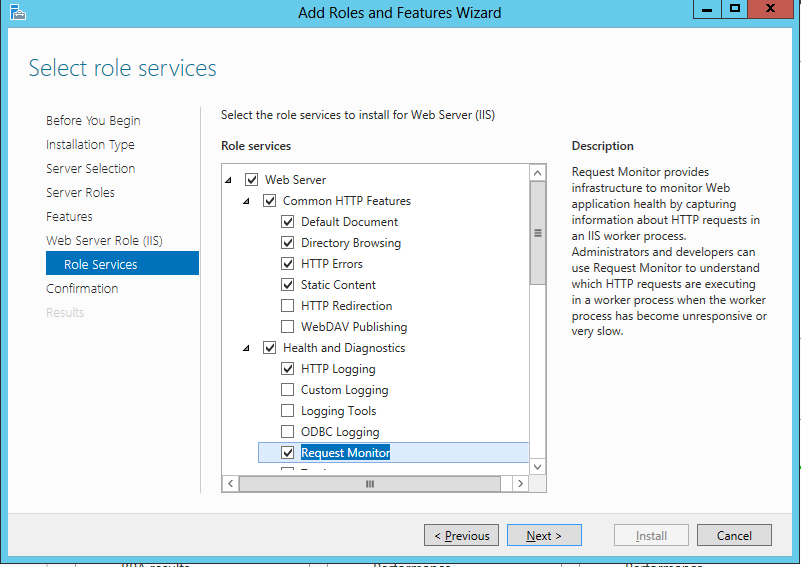Image resolution: width=801 pixels, height=567 pixels.
Task: Enable the Custom Logging checkbox
Action: pos(288,390)
